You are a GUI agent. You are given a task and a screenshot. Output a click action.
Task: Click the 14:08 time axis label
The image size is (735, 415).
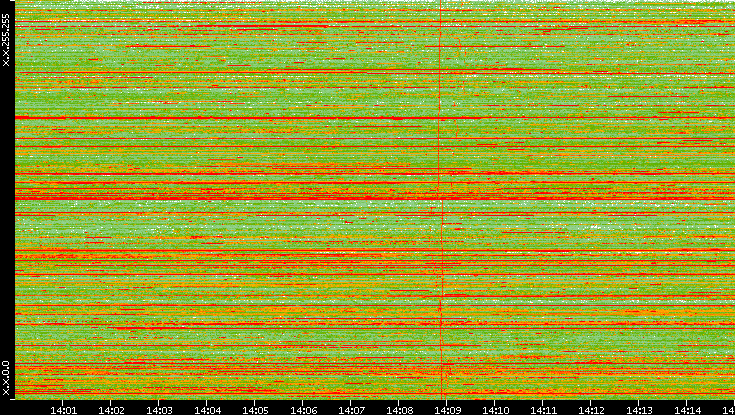pyautogui.click(x=399, y=410)
